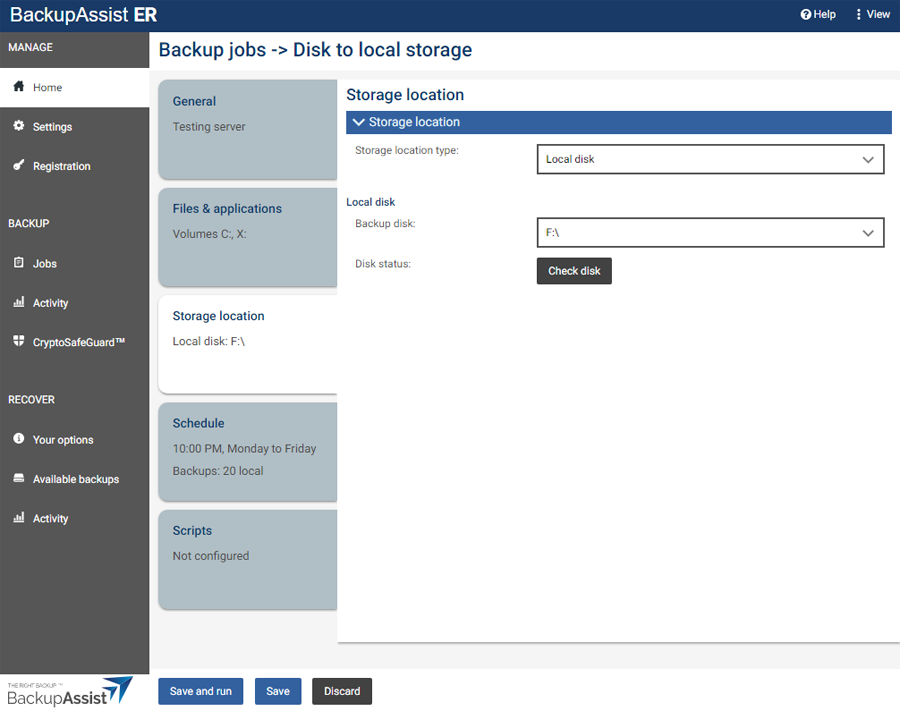Open the View menu in header
The height and width of the screenshot is (711, 900).
pyautogui.click(x=872, y=14)
